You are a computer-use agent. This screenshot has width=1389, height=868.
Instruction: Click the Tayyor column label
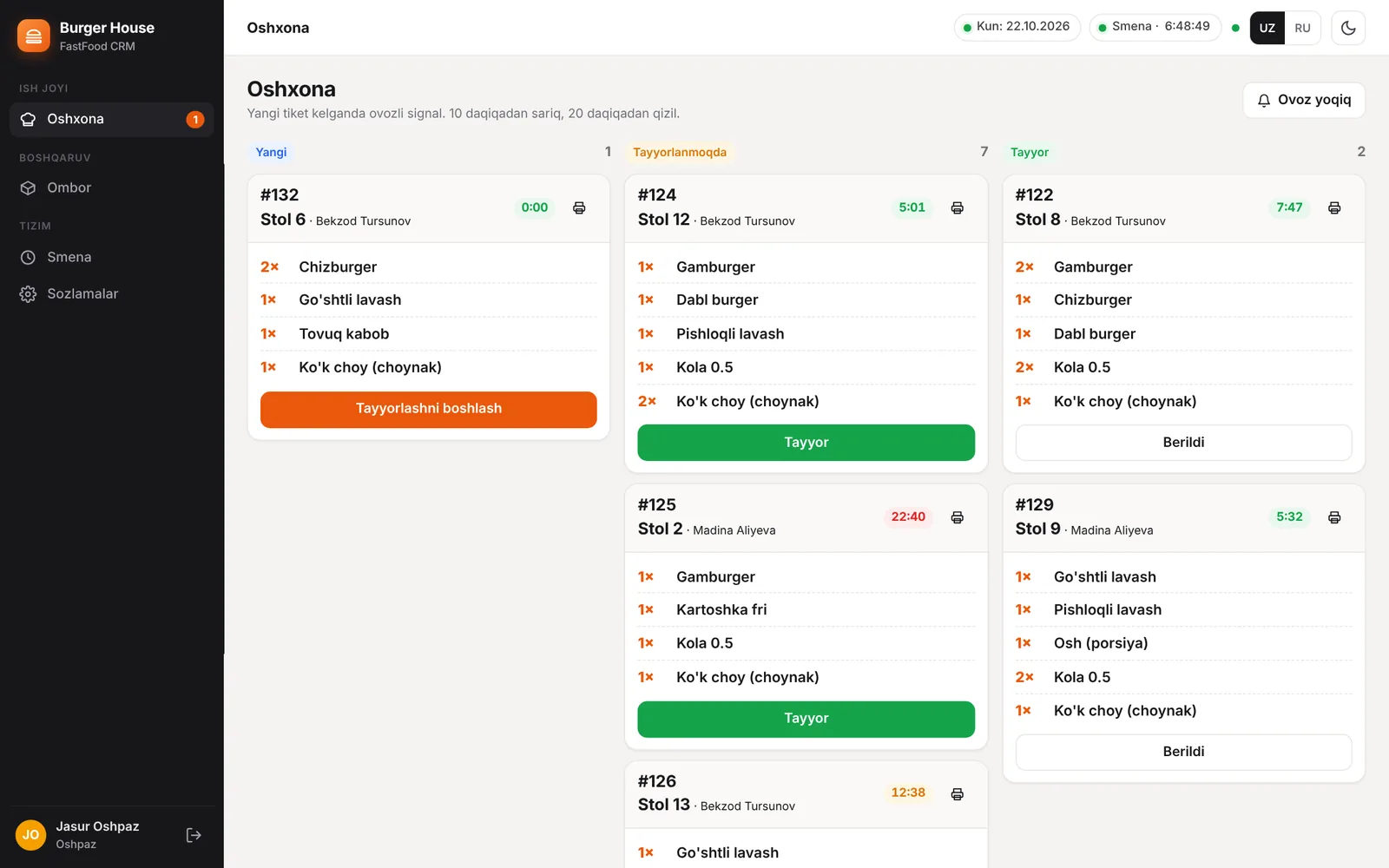1030,152
